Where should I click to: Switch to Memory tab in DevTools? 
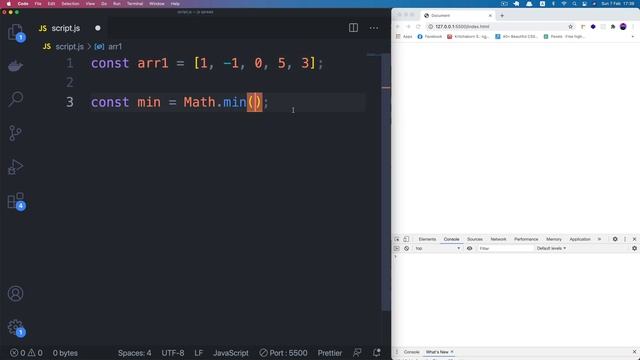pos(554,239)
